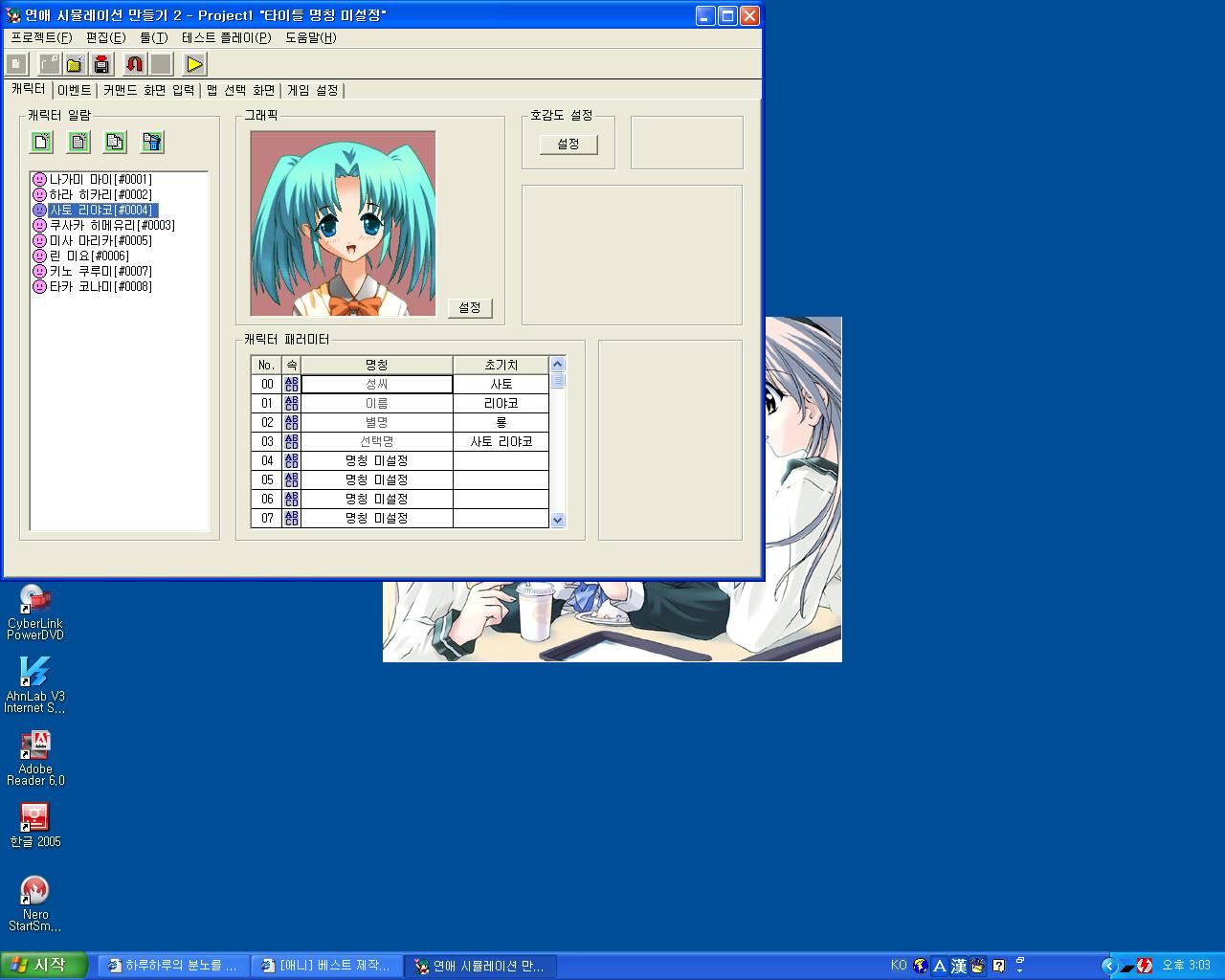Open the 테스트 플레이(P) menu
1225x980 pixels.
click(226, 37)
